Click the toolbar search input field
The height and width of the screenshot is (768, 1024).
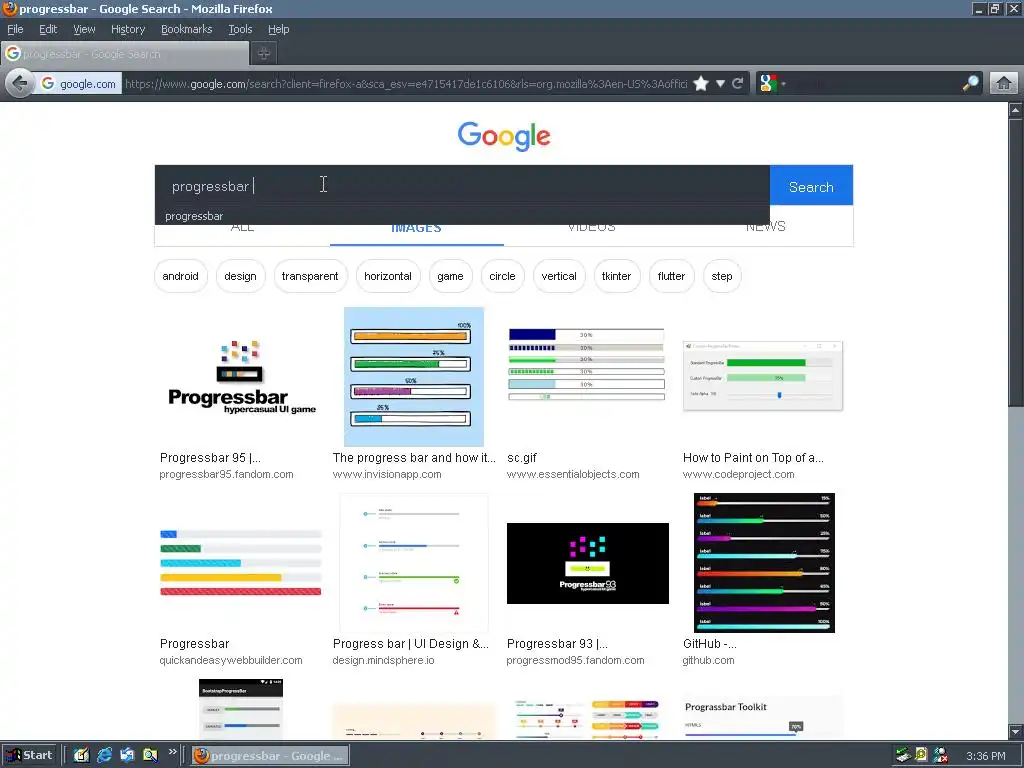(x=872, y=84)
